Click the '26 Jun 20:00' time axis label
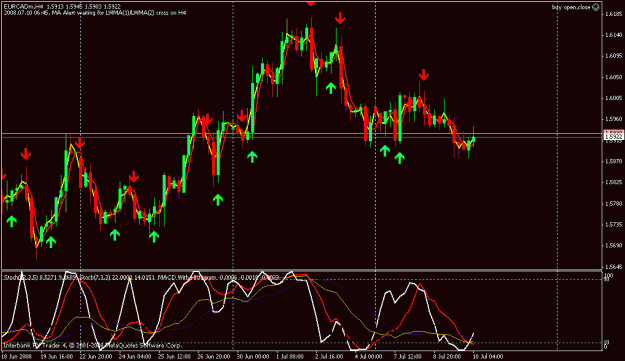This screenshot has height=361, width=625. coord(214,356)
